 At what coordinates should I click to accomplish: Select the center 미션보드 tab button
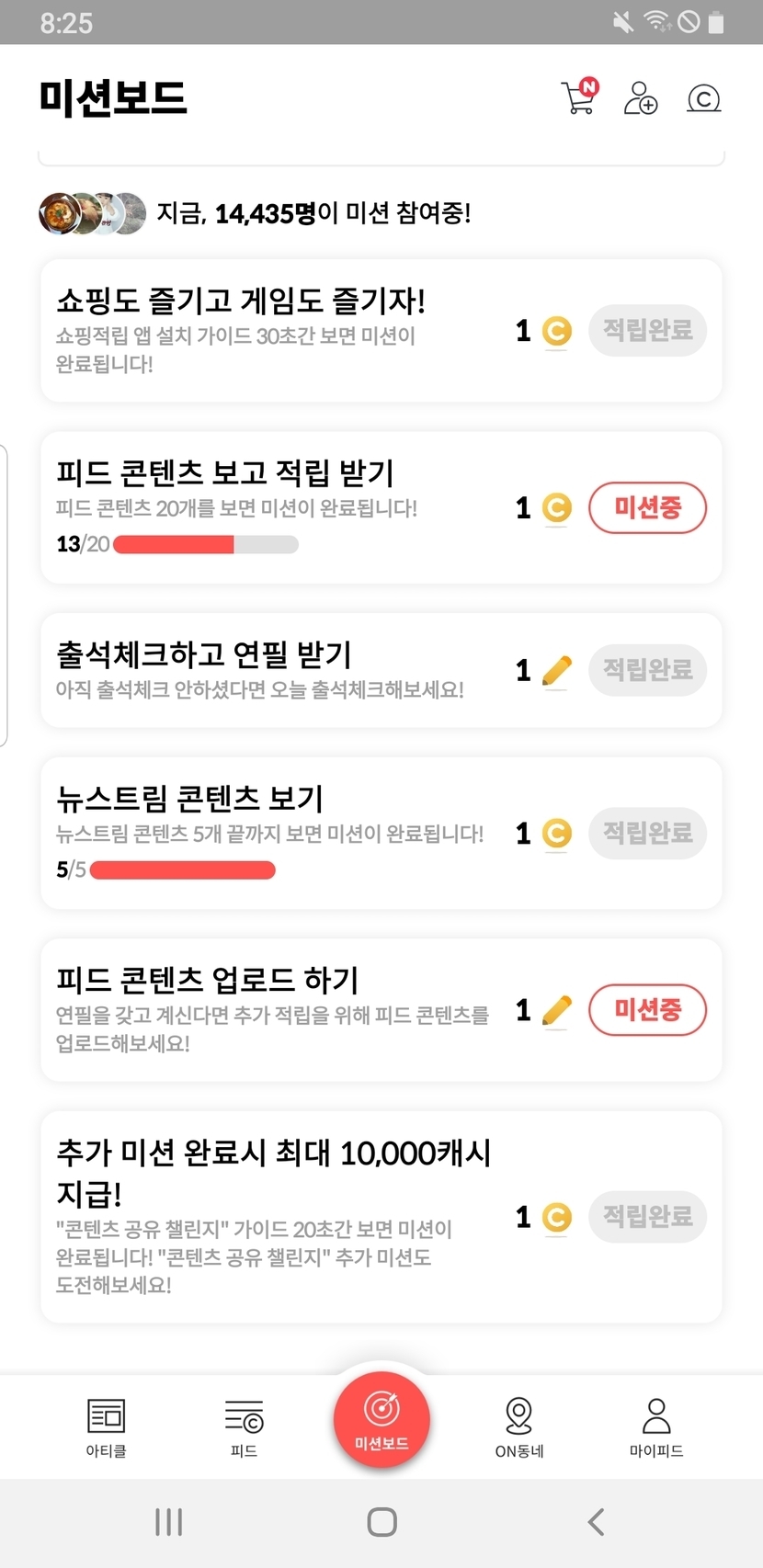381,1419
